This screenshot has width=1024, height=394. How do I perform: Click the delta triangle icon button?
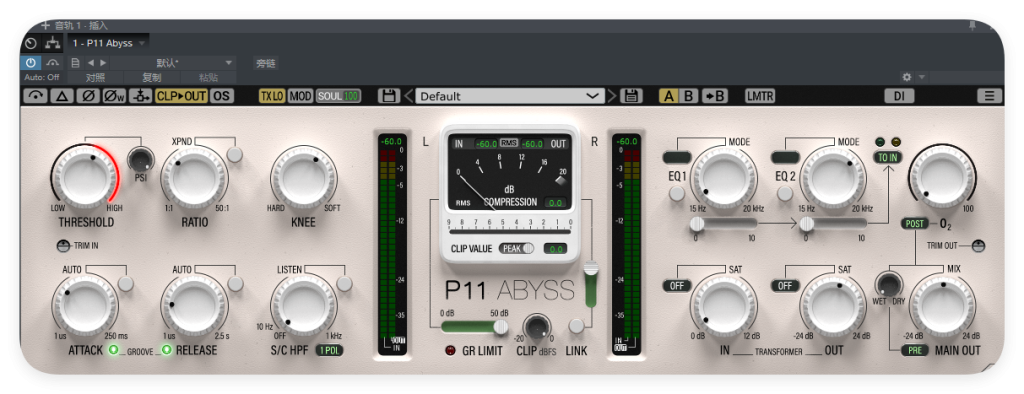(62, 96)
